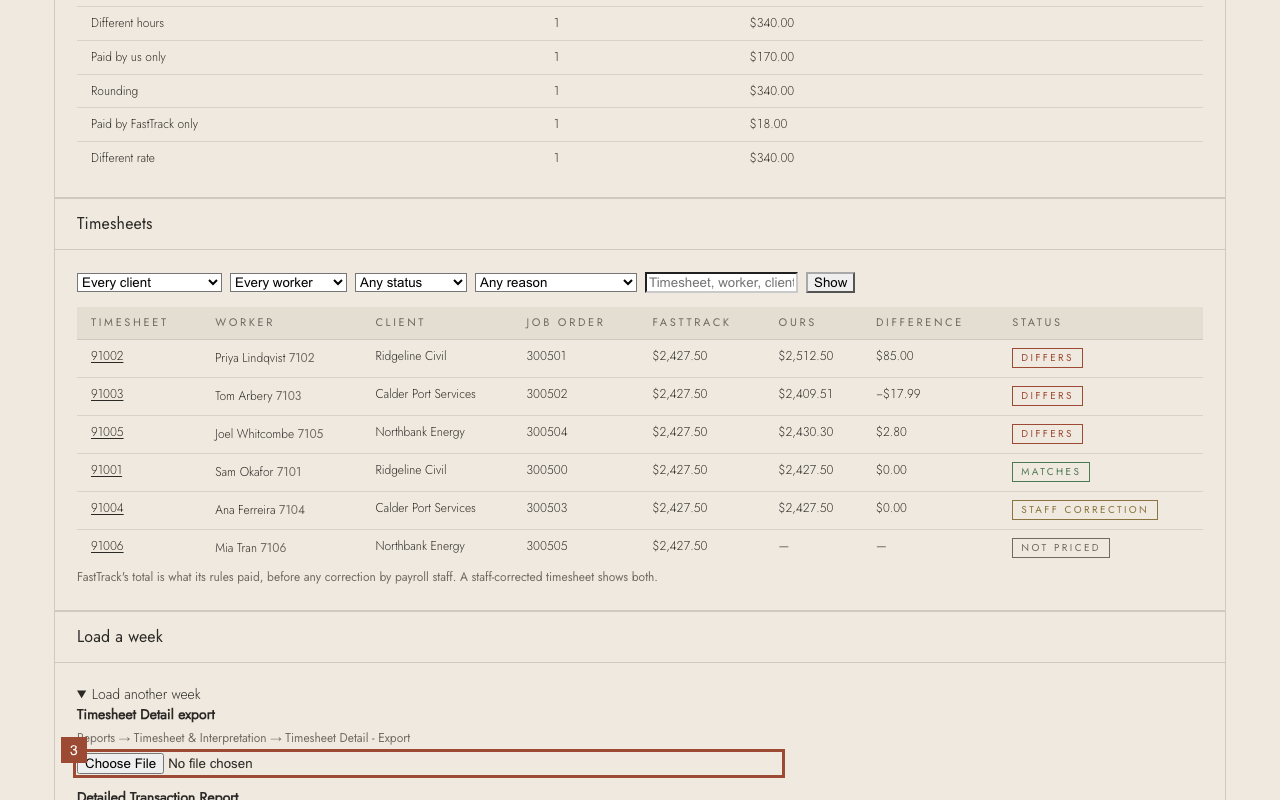Select the Different rate reason row

640,158
